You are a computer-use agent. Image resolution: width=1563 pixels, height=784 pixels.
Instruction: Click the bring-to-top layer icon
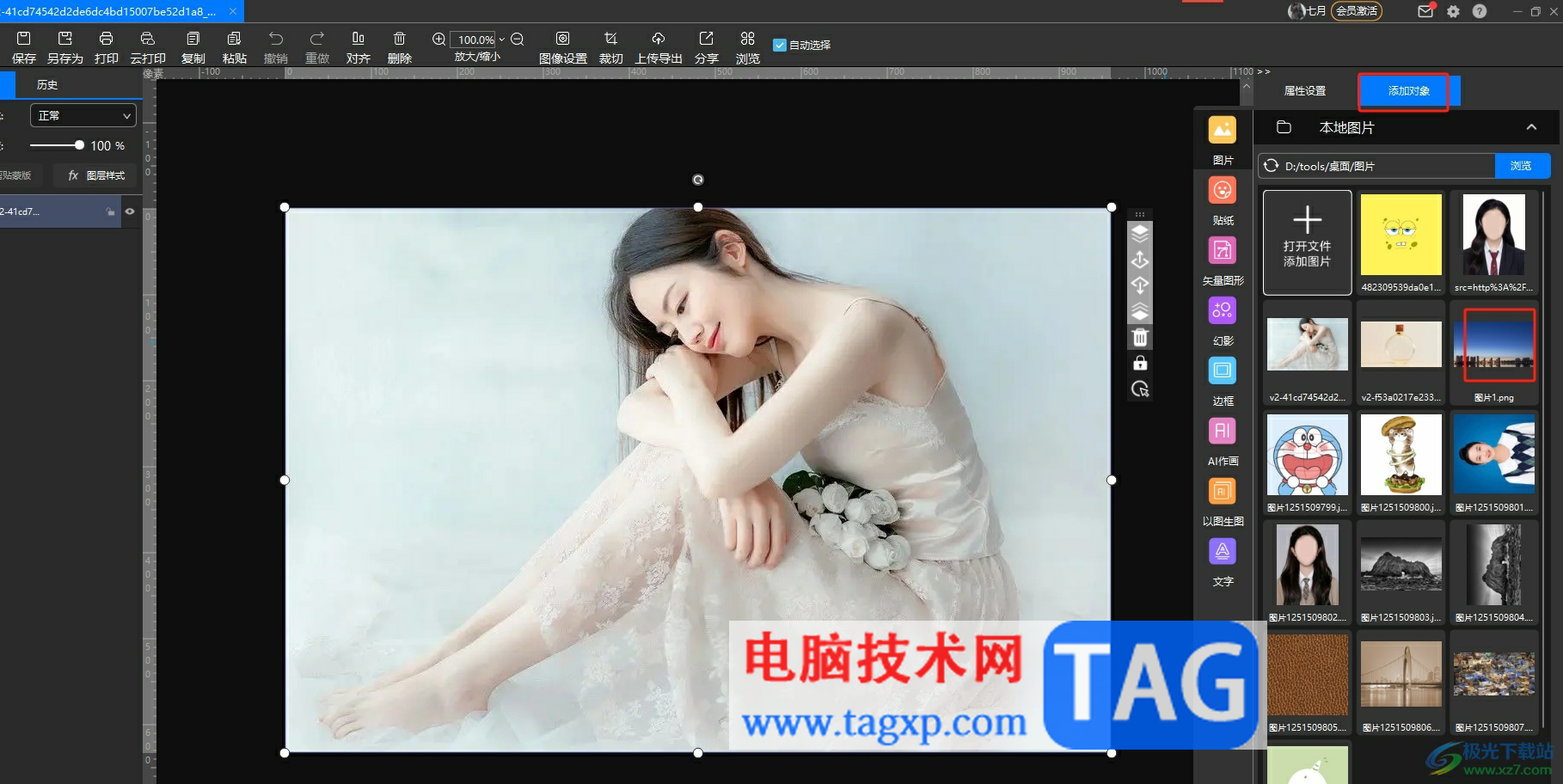(1140, 233)
